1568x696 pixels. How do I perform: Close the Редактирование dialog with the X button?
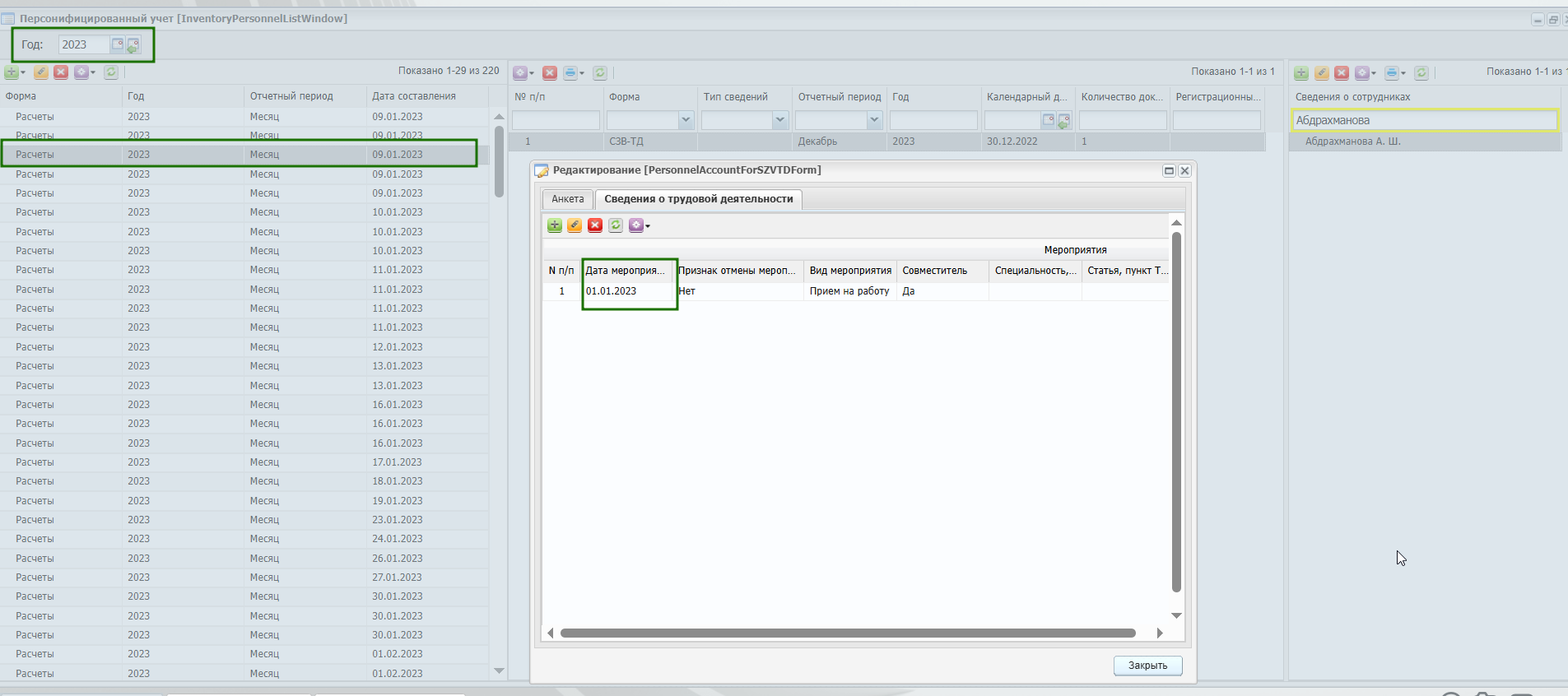pos(1185,170)
